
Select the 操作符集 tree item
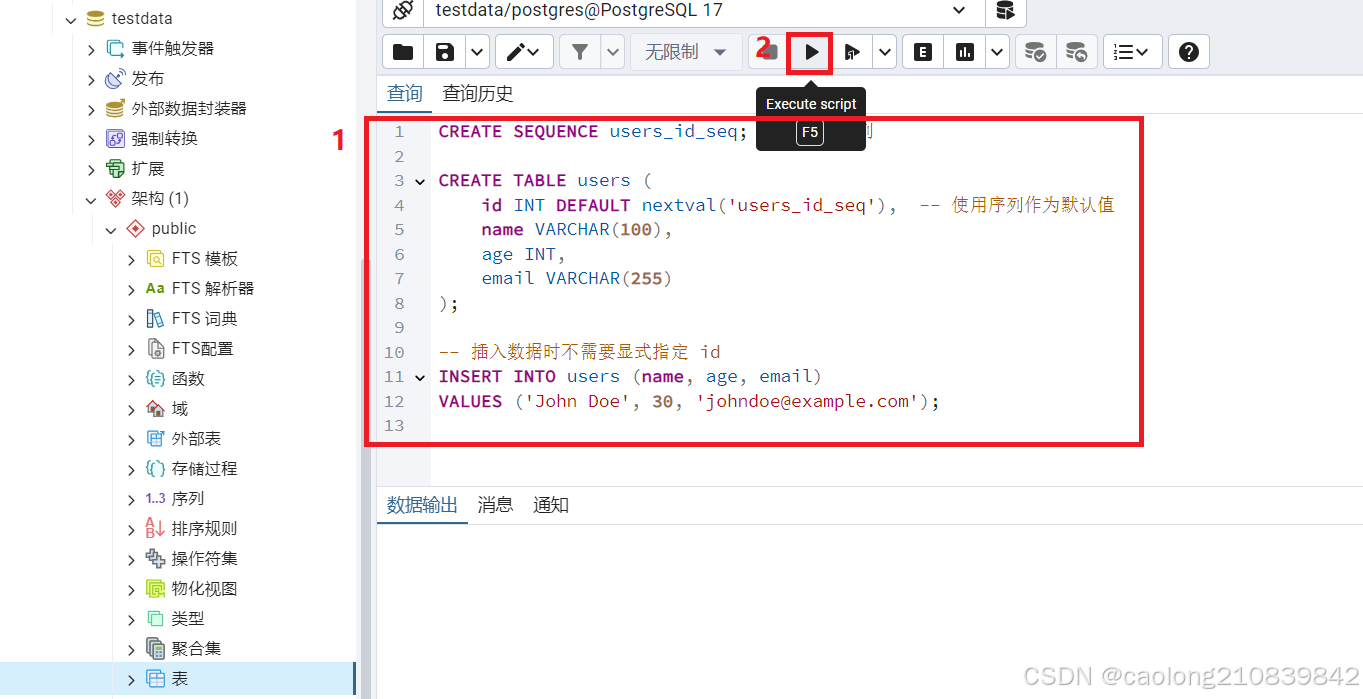pos(204,559)
